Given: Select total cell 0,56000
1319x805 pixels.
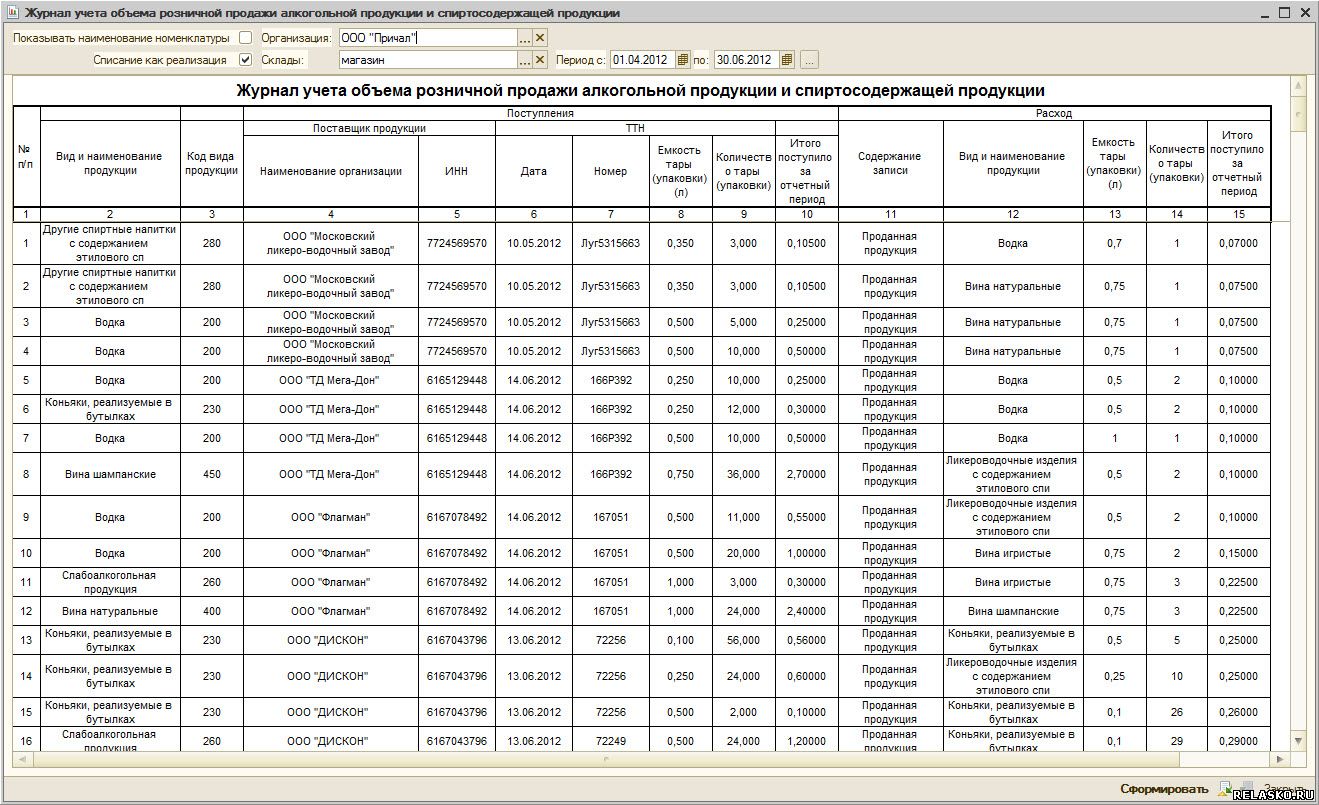Looking at the screenshot, I should pyautogui.click(x=806, y=640).
